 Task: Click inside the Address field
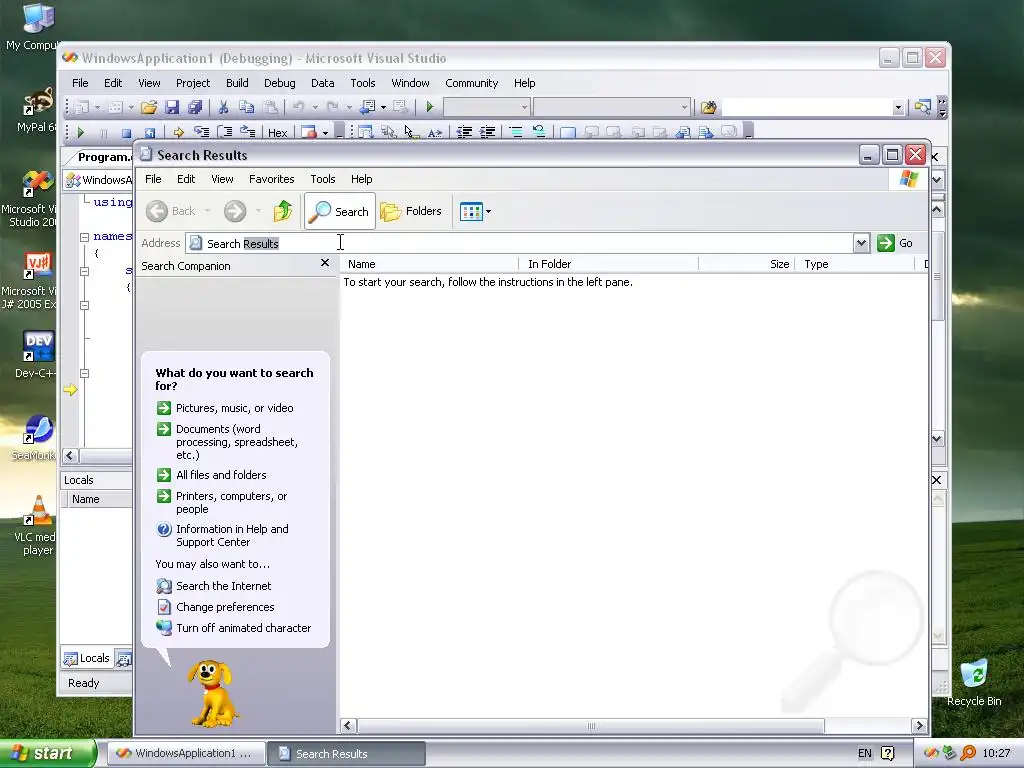519,244
